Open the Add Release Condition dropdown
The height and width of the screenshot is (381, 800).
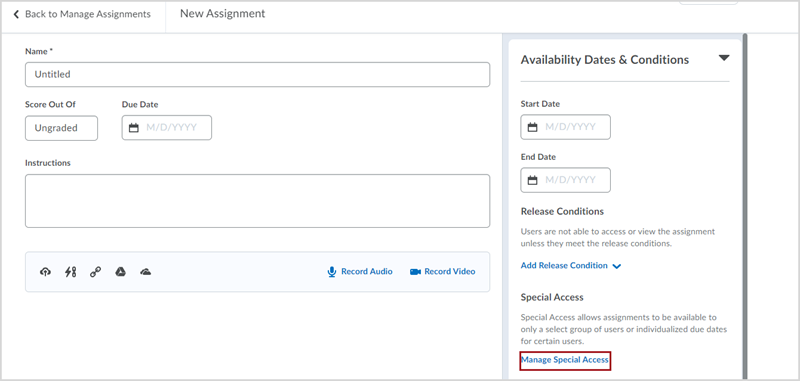coord(570,266)
